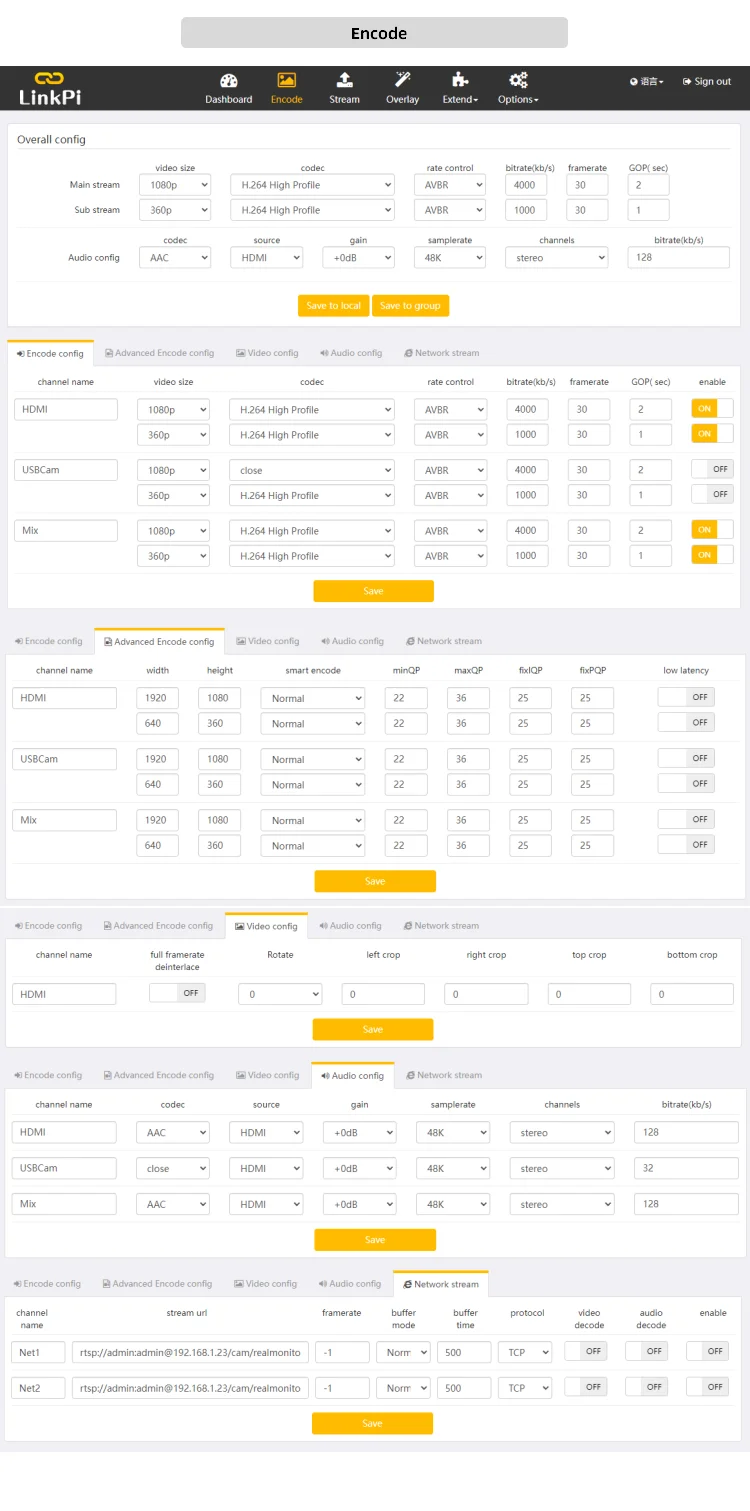Click the Net1 stream url field
This screenshot has width=750, height=1511.
coord(190,1352)
